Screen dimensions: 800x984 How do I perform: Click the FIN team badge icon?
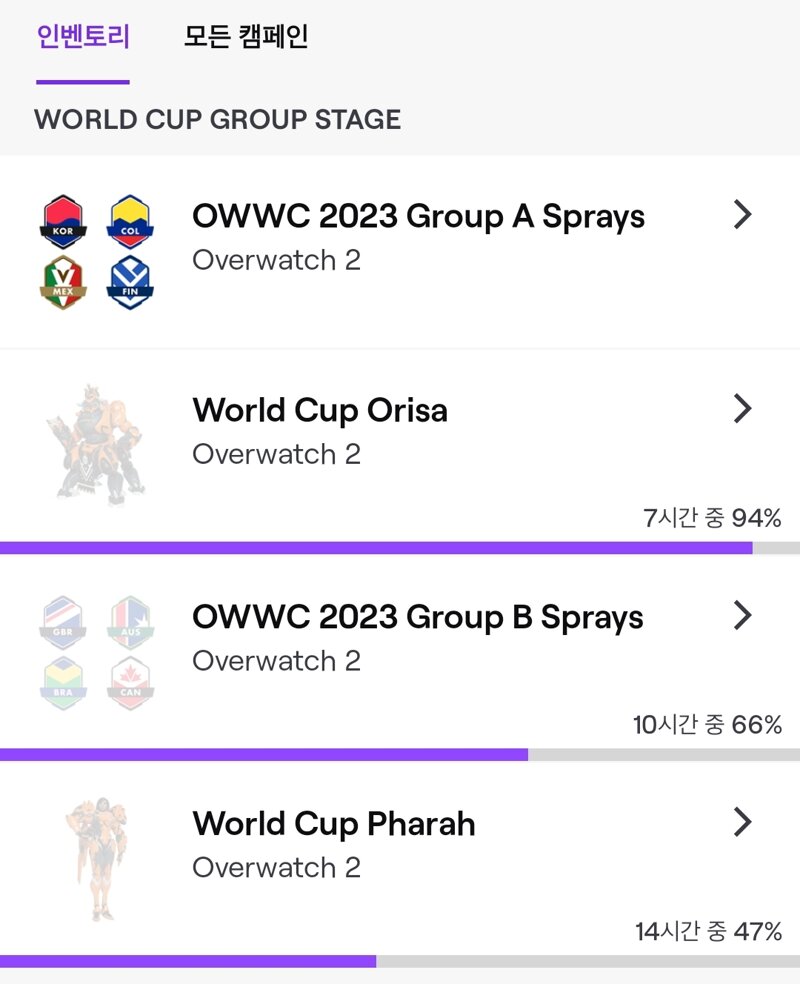131,282
